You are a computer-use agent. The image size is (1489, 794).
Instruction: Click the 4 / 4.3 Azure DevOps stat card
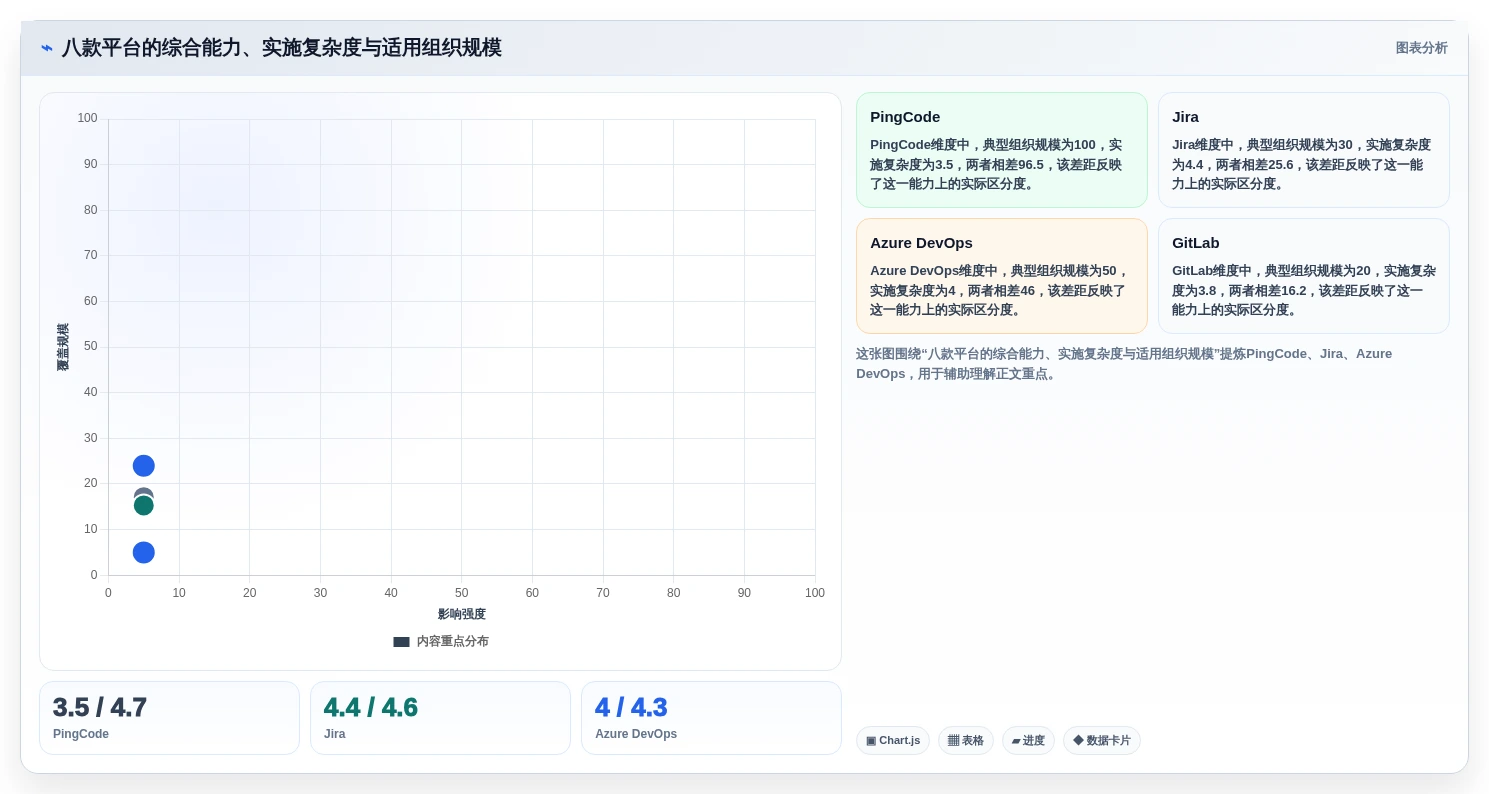711,718
